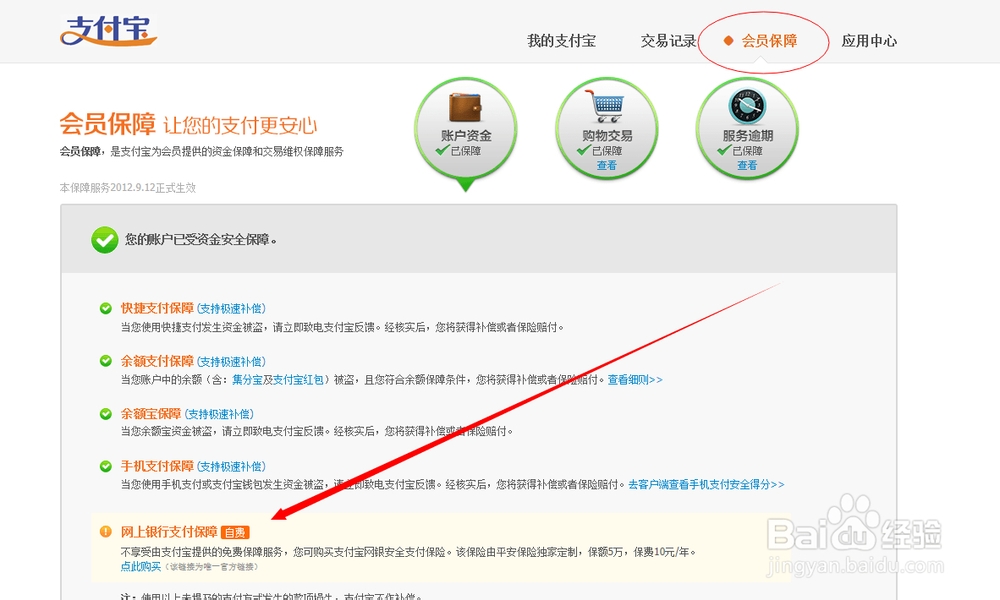Open 我的支付宝 menu item
Image resolution: width=1000 pixels, height=600 pixels.
tap(561, 41)
